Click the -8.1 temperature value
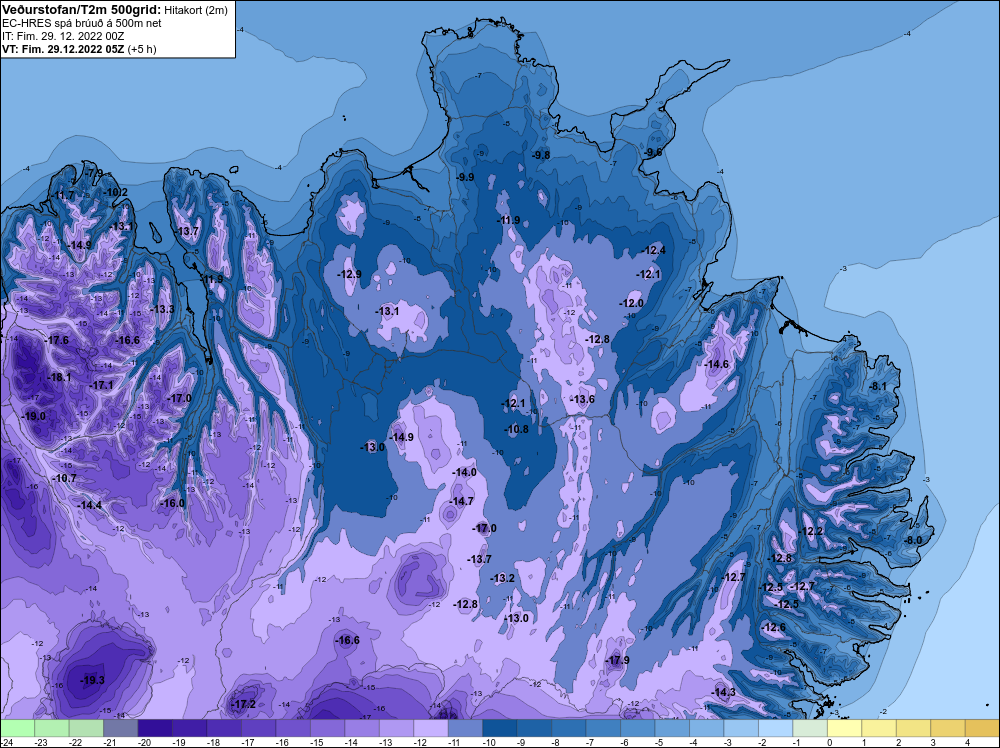This screenshot has width=1000, height=748. [x=878, y=386]
